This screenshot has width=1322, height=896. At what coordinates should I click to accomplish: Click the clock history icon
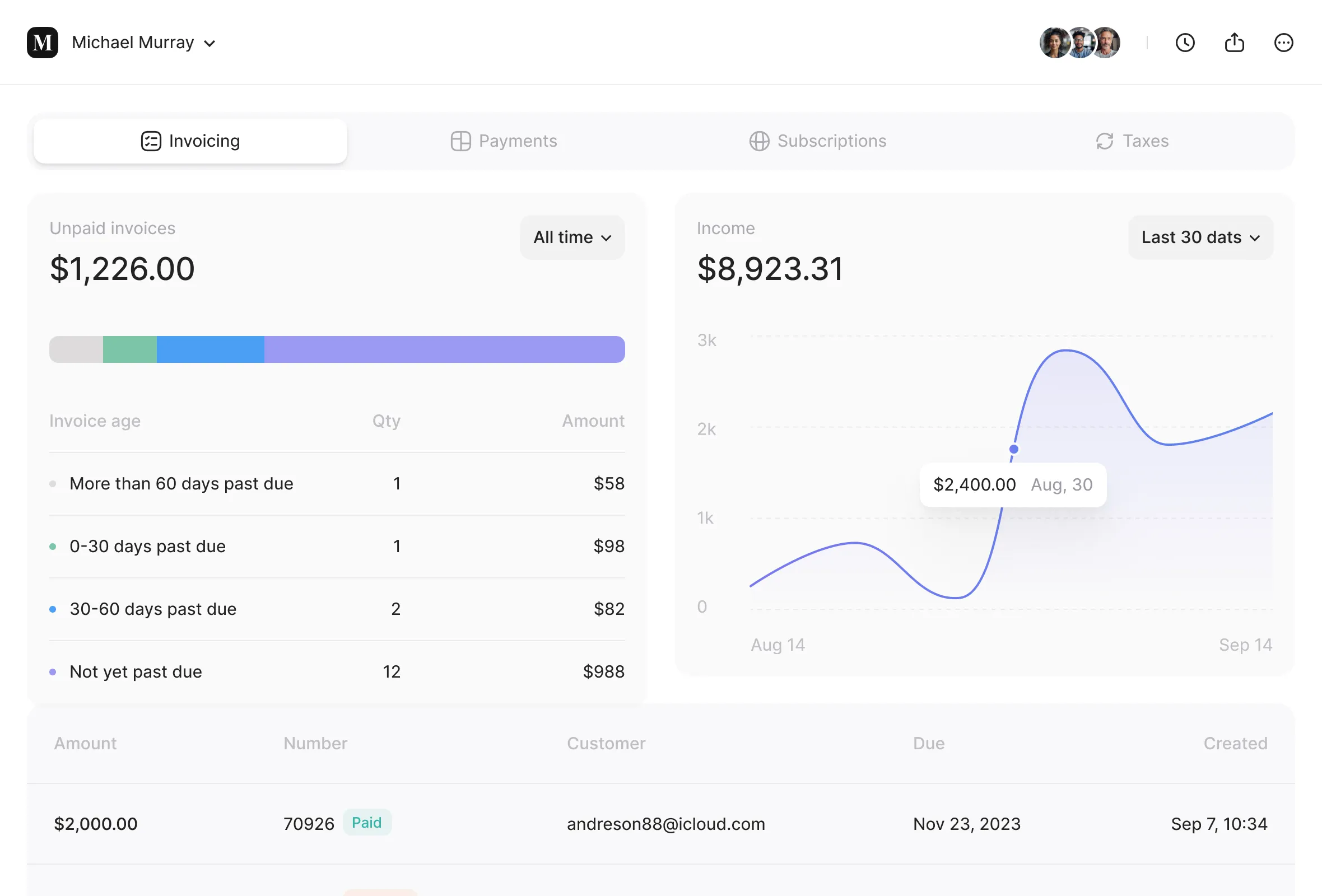1185,43
